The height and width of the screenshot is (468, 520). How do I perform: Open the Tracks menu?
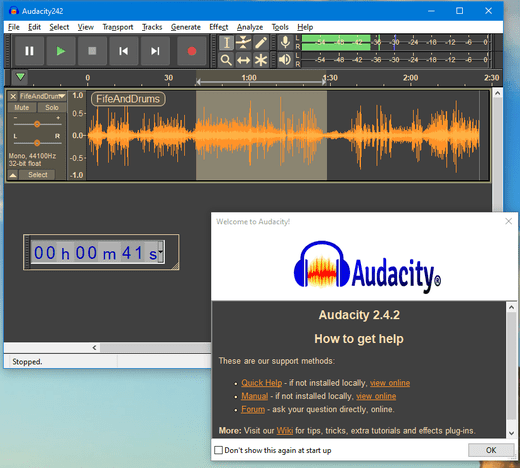pyautogui.click(x=152, y=27)
